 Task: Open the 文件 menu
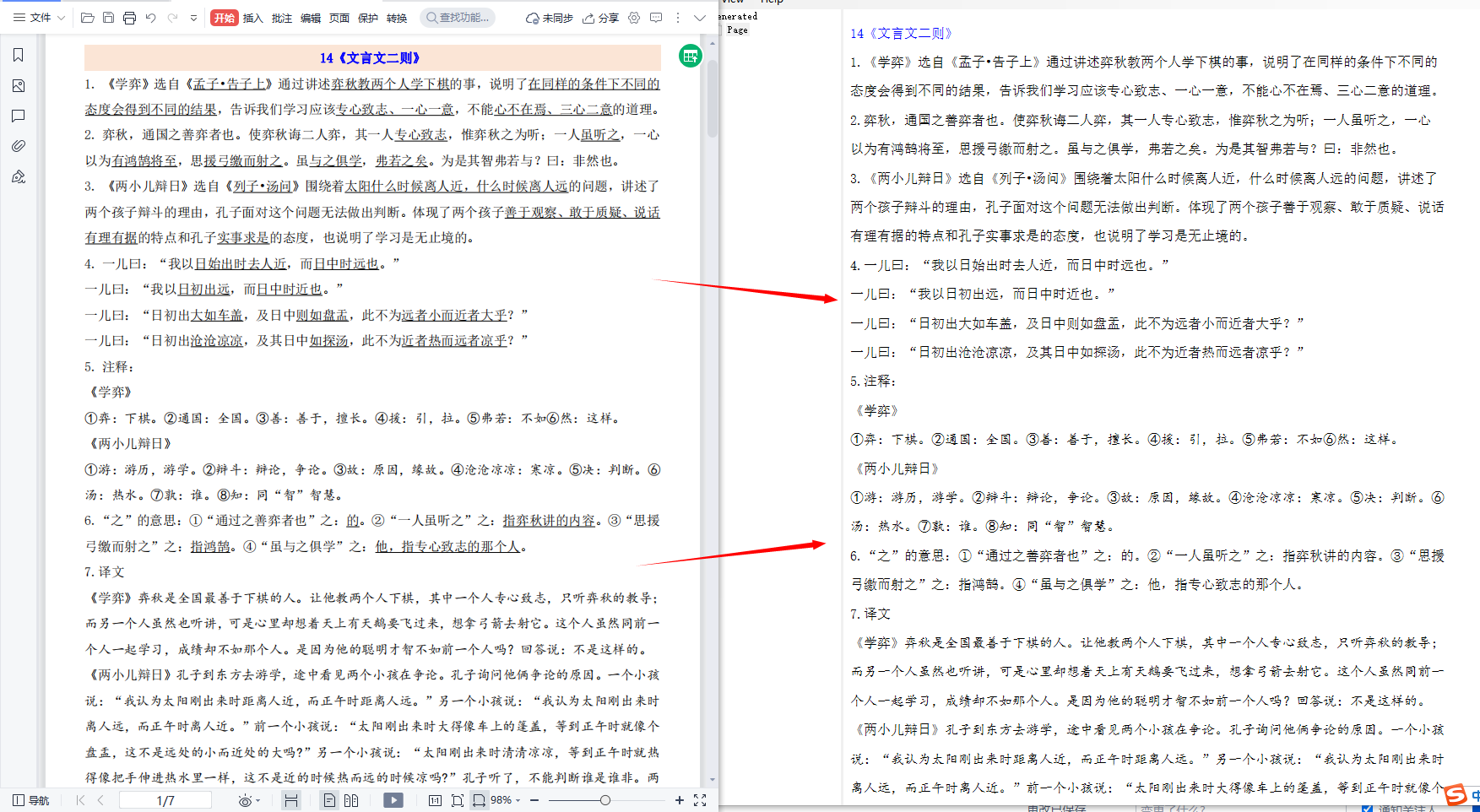(36, 17)
